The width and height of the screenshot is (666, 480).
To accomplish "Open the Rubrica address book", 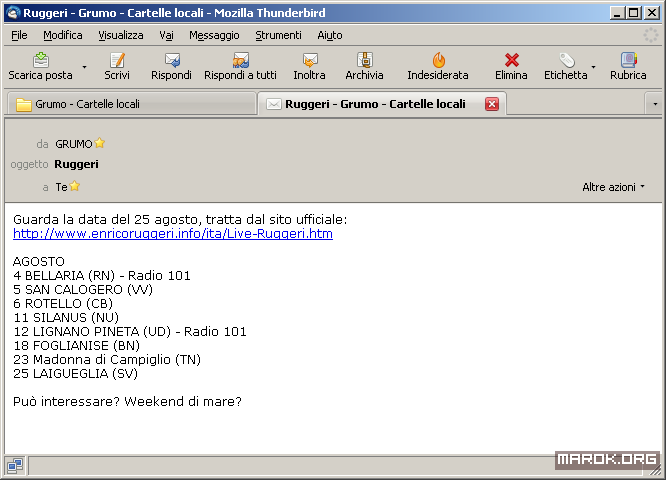I will (x=628, y=60).
